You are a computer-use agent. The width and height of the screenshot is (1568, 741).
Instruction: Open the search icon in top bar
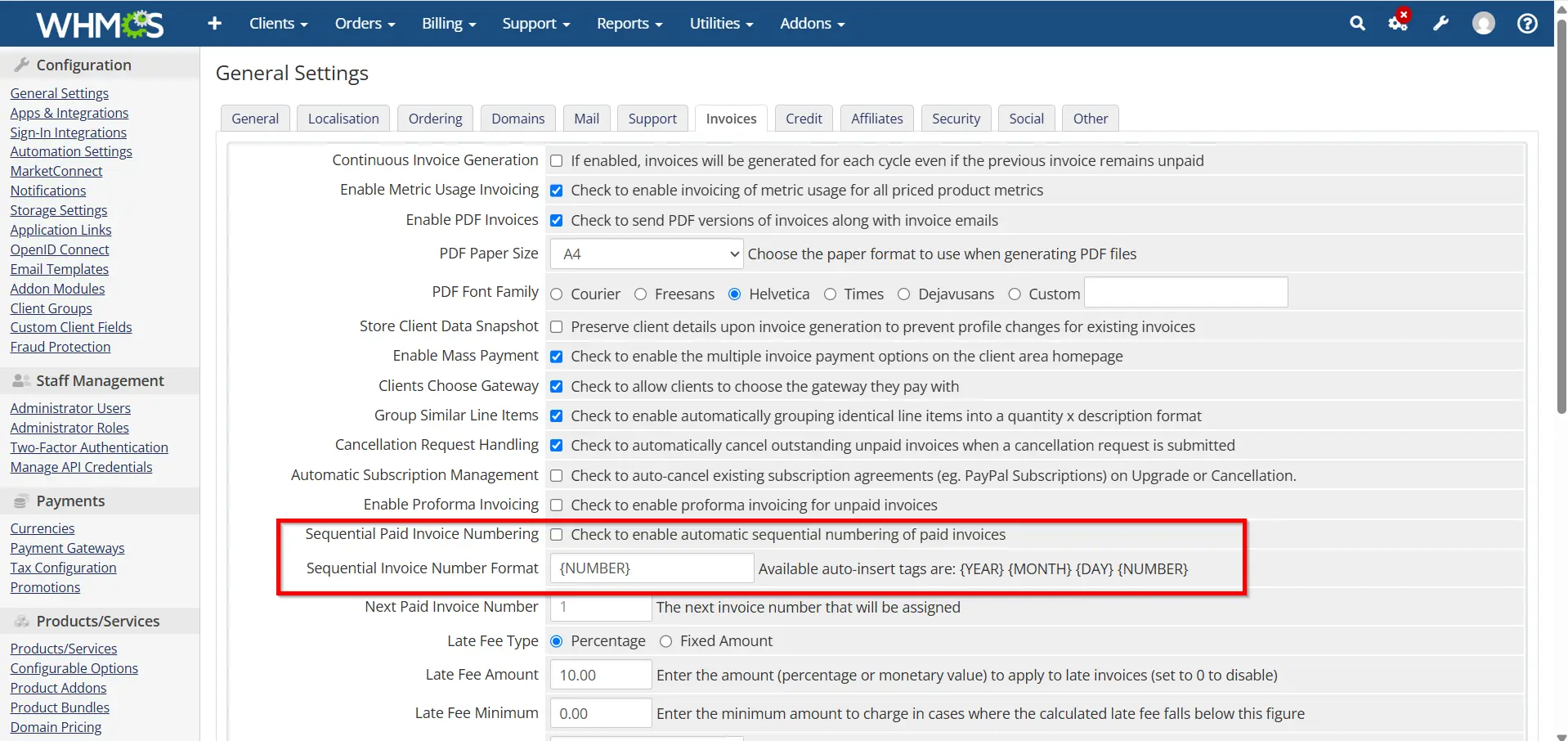(x=1357, y=24)
